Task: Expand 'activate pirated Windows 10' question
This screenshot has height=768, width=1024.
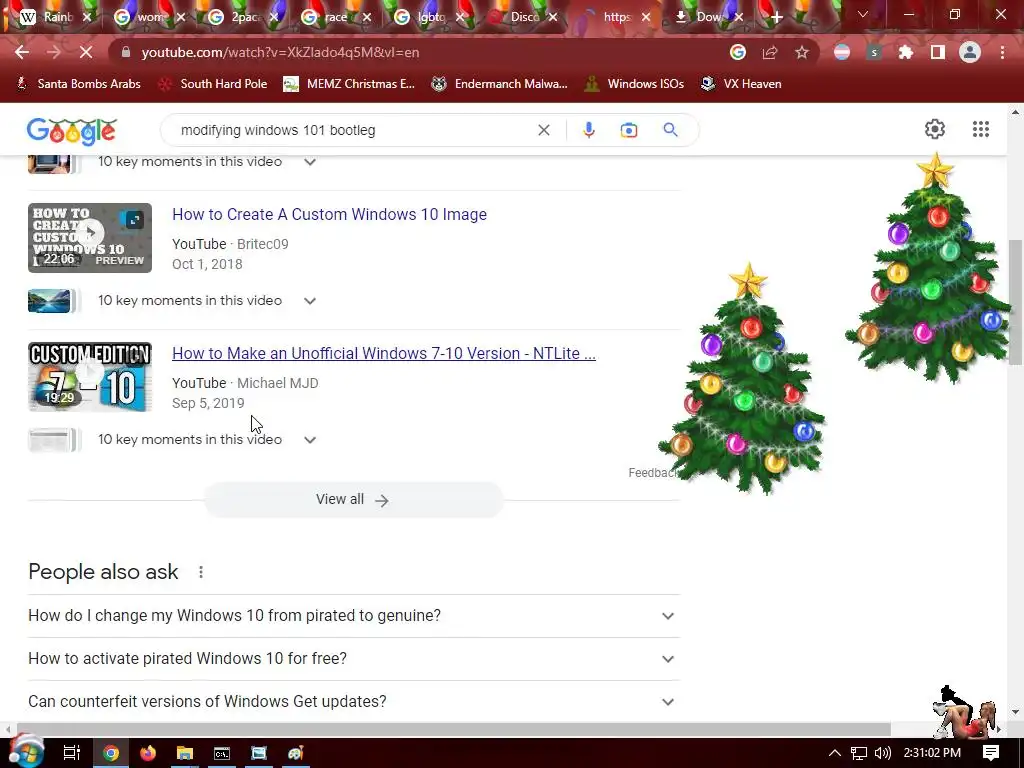Action: click(x=354, y=659)
